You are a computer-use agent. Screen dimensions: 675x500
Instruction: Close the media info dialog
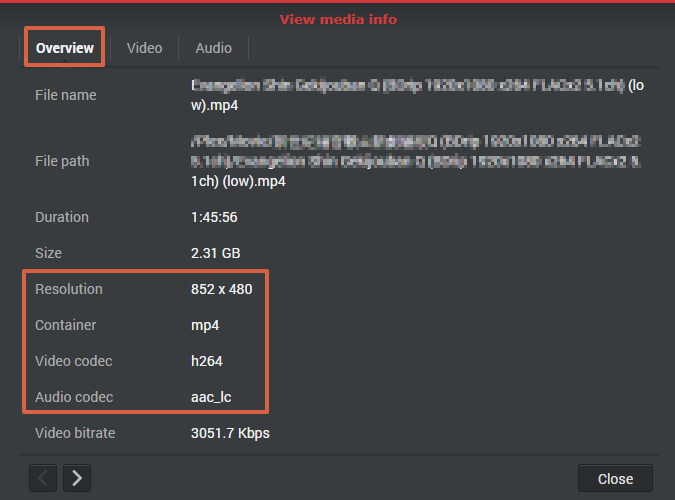click(615, 478)
